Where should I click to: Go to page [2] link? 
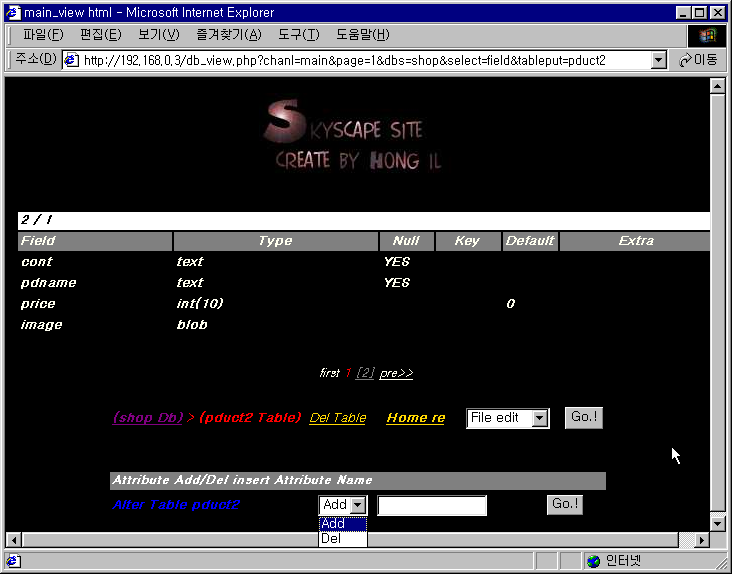point(365,373)
